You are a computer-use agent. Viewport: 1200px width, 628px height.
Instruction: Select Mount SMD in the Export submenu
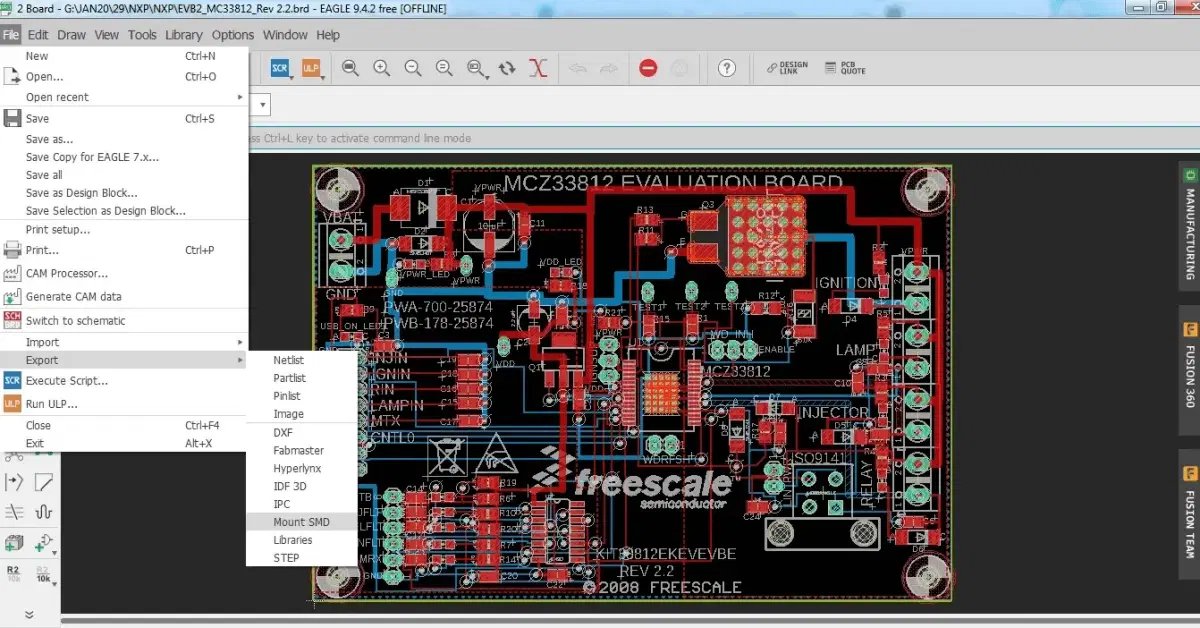301,522
